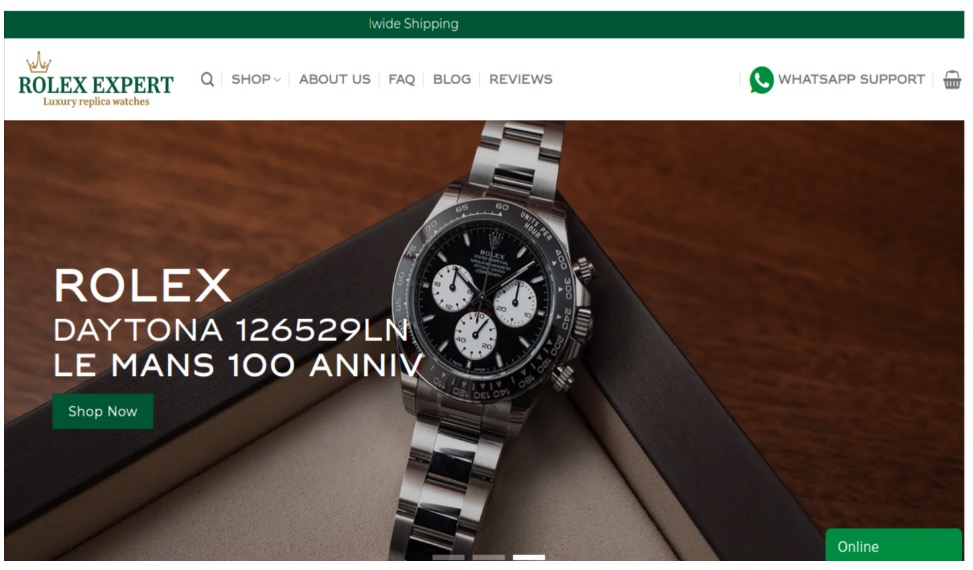Select the third active slider indicator
973x570 pixels.
pos(529,558)
